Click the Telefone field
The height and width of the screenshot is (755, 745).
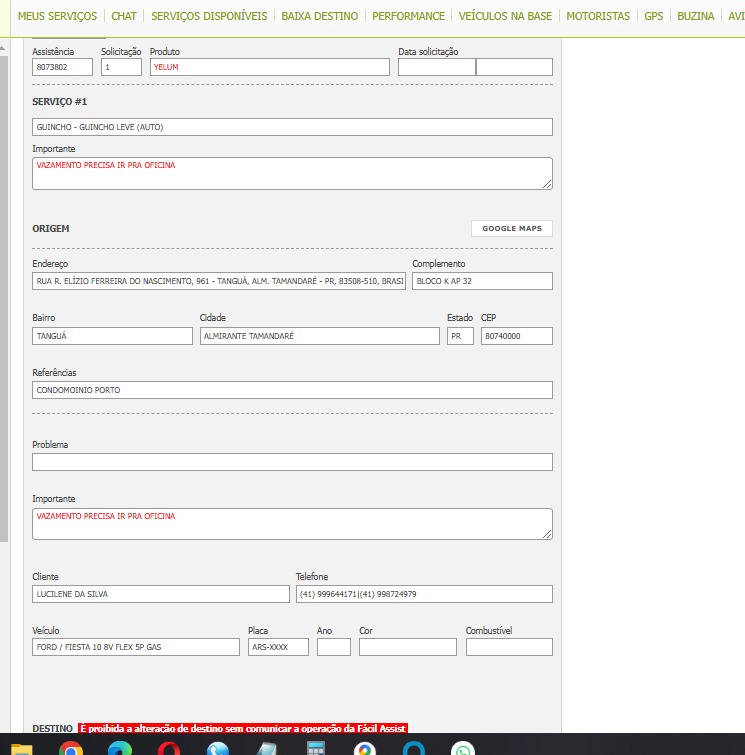tap(424, 594)
